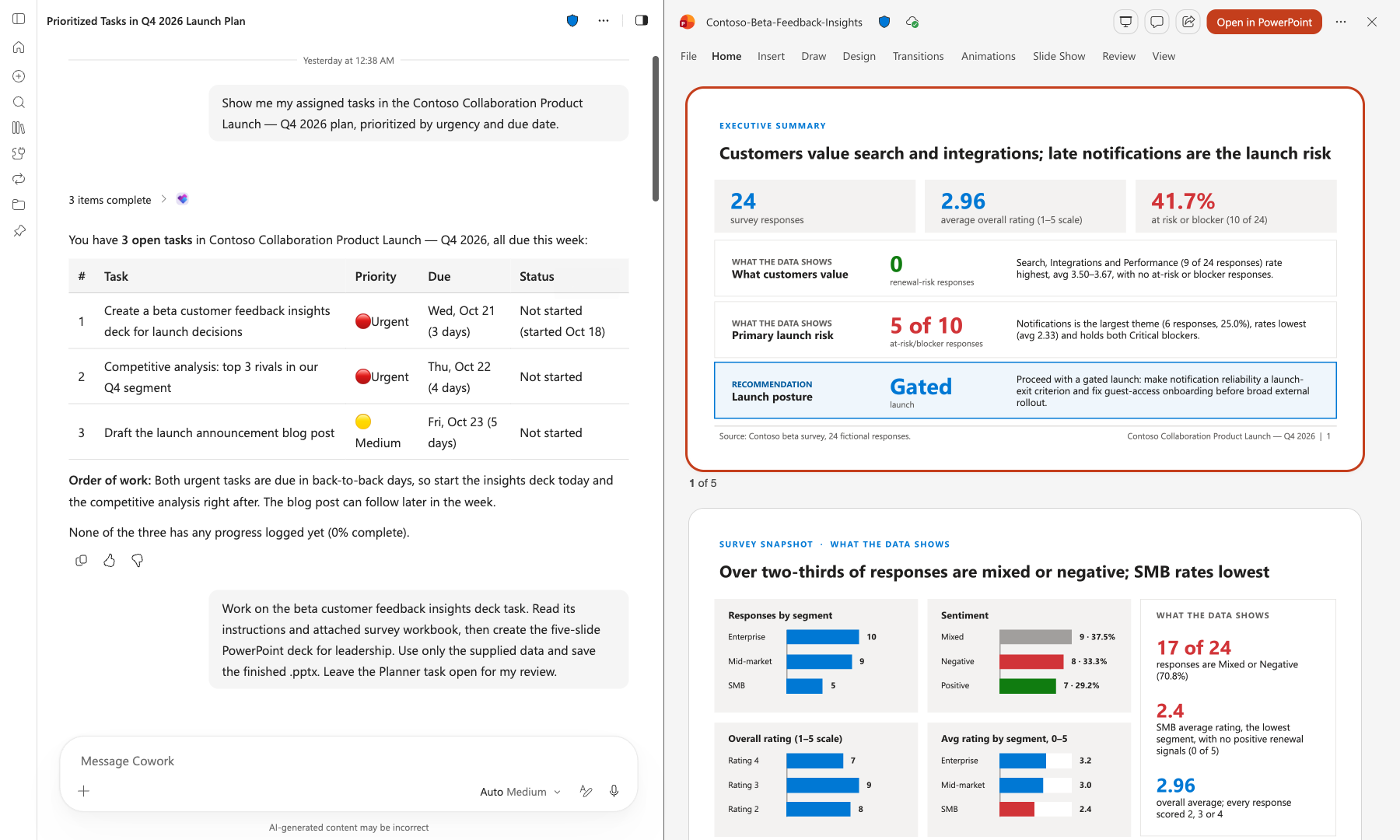
Task: Give thumbs up to the response
Action: point(109,560)
